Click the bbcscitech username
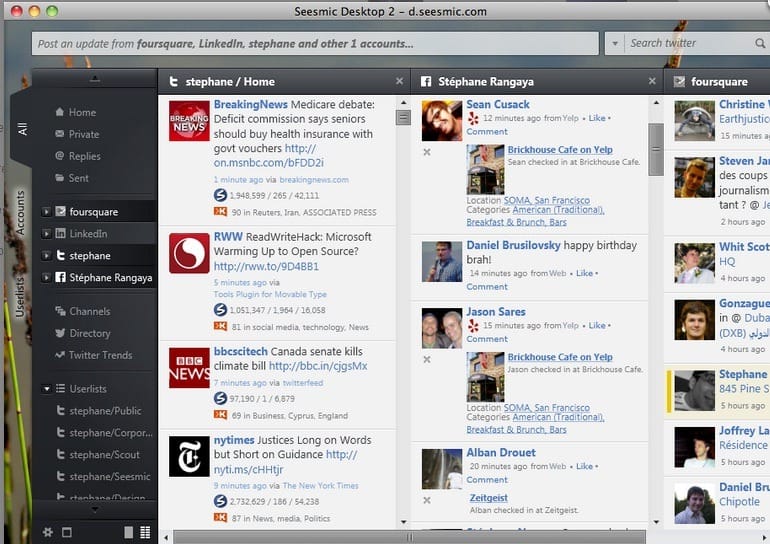The width and height of the screenshot is (770, 544). 241,352
